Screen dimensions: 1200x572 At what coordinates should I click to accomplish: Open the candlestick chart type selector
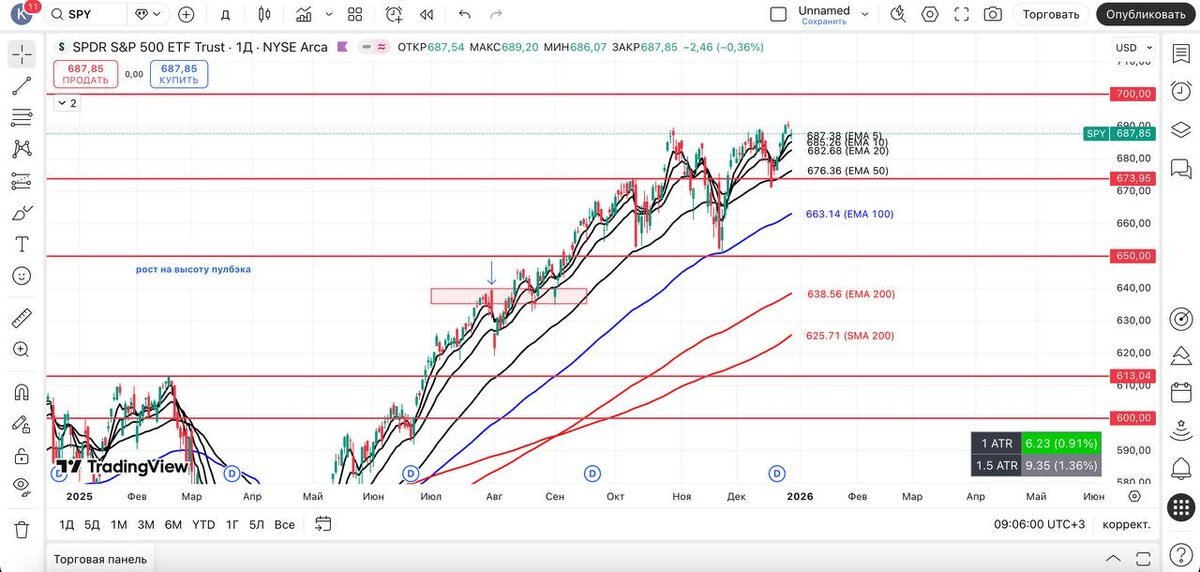coord(264,14)
